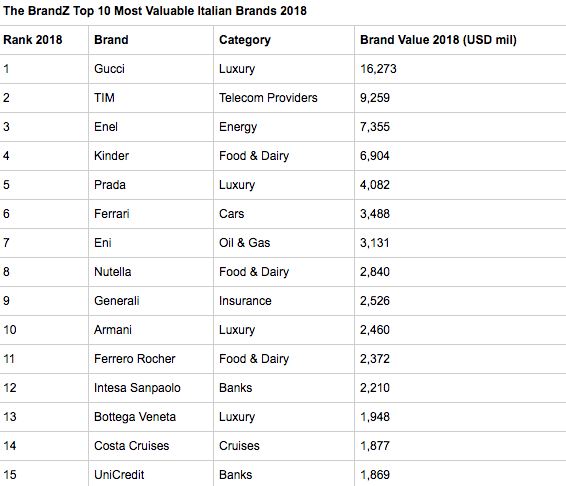Click the Rank 2018 column header
566x486 pixels.
pyautogui.click(x=33, y=40)
